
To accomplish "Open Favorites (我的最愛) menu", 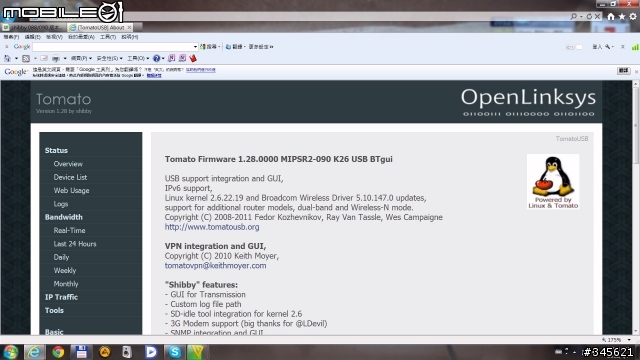I will [81, 37].
